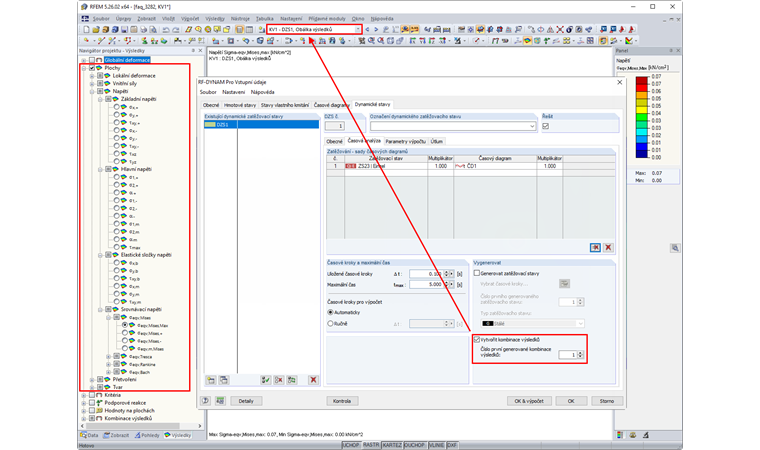Toggle the Řešit checkbox

pyautogui.click(x=546, y=126)
